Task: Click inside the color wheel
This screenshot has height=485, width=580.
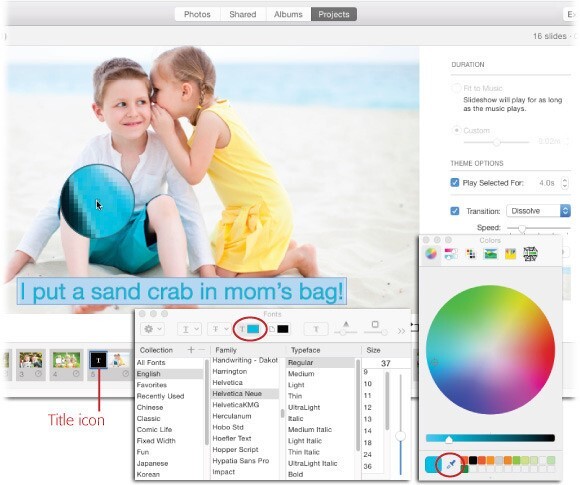Action: pyautogui.click(x=490, y=350)
